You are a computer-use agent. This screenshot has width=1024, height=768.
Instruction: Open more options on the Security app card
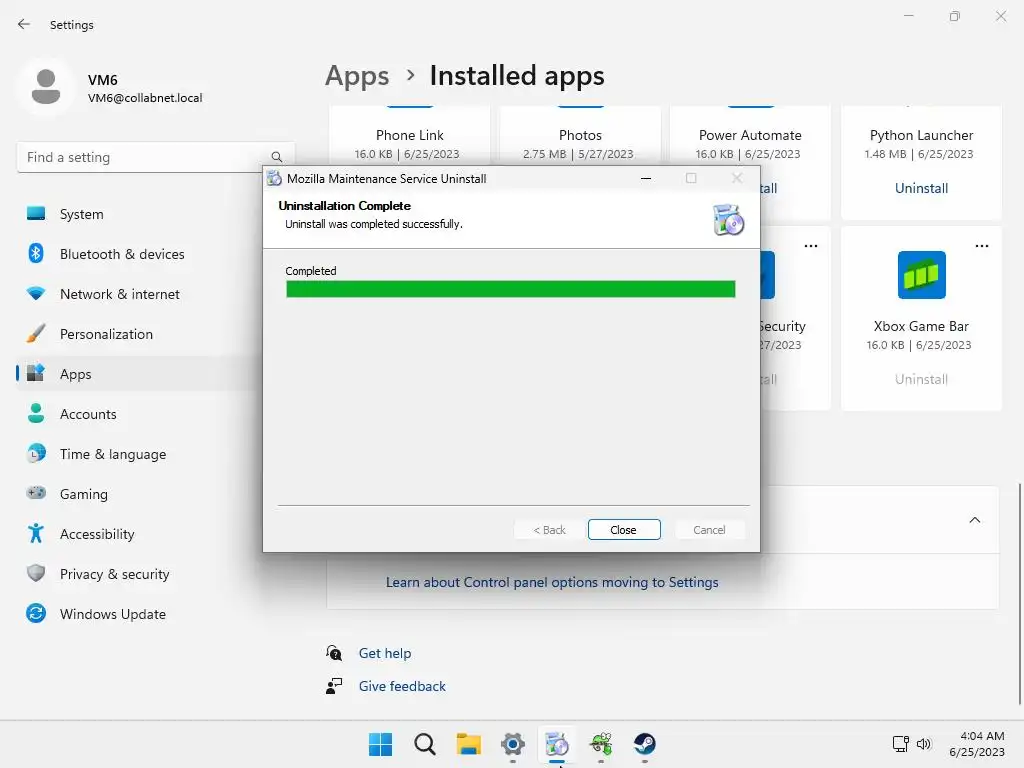tap(810, 246)
